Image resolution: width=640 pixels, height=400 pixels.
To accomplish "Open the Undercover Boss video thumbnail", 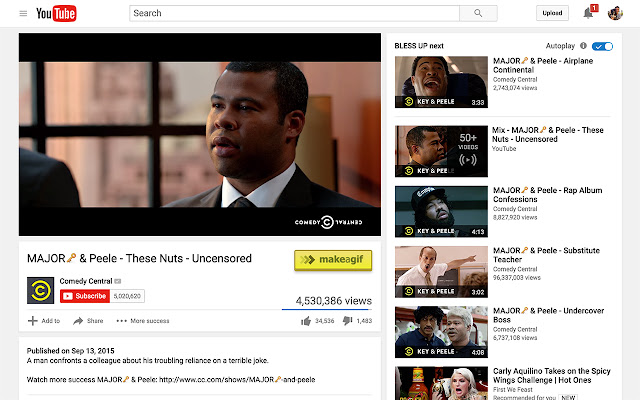I will (441, 332).
